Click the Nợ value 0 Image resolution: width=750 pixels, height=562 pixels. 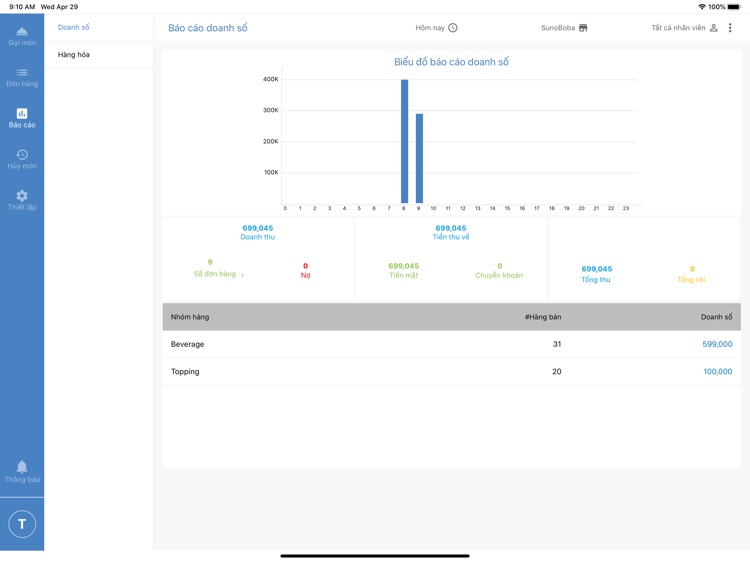(x=305, y=266)
